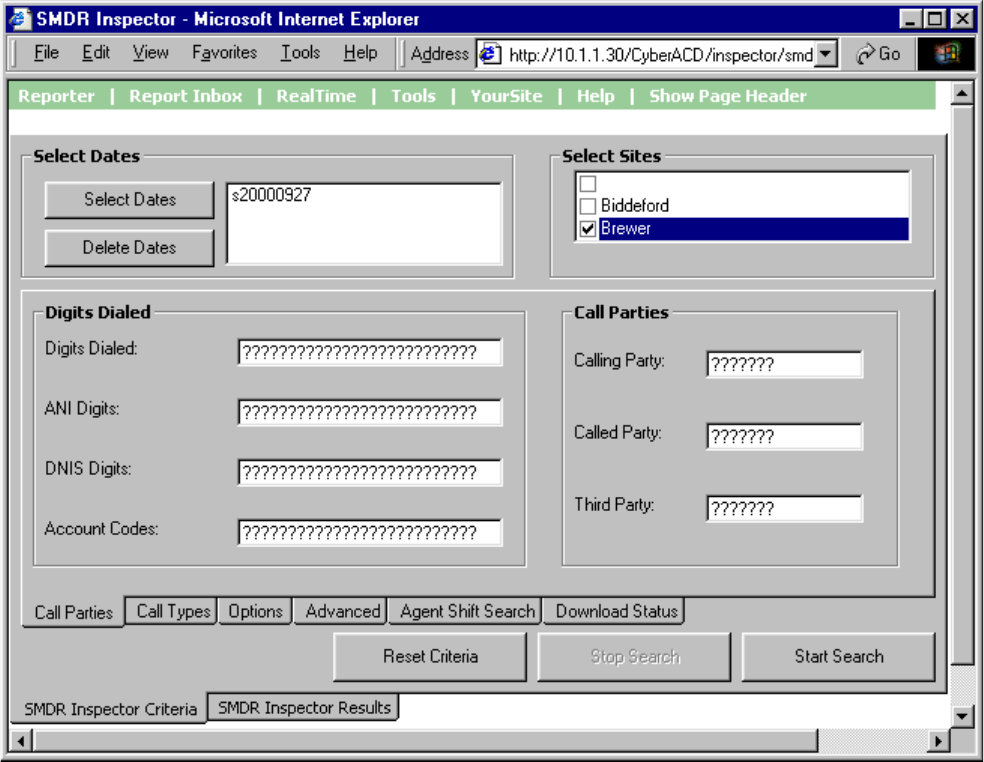Click the horizontal scrollbar right arrow
The height and width of the screenshot is (762, 984).
[938, 741]
